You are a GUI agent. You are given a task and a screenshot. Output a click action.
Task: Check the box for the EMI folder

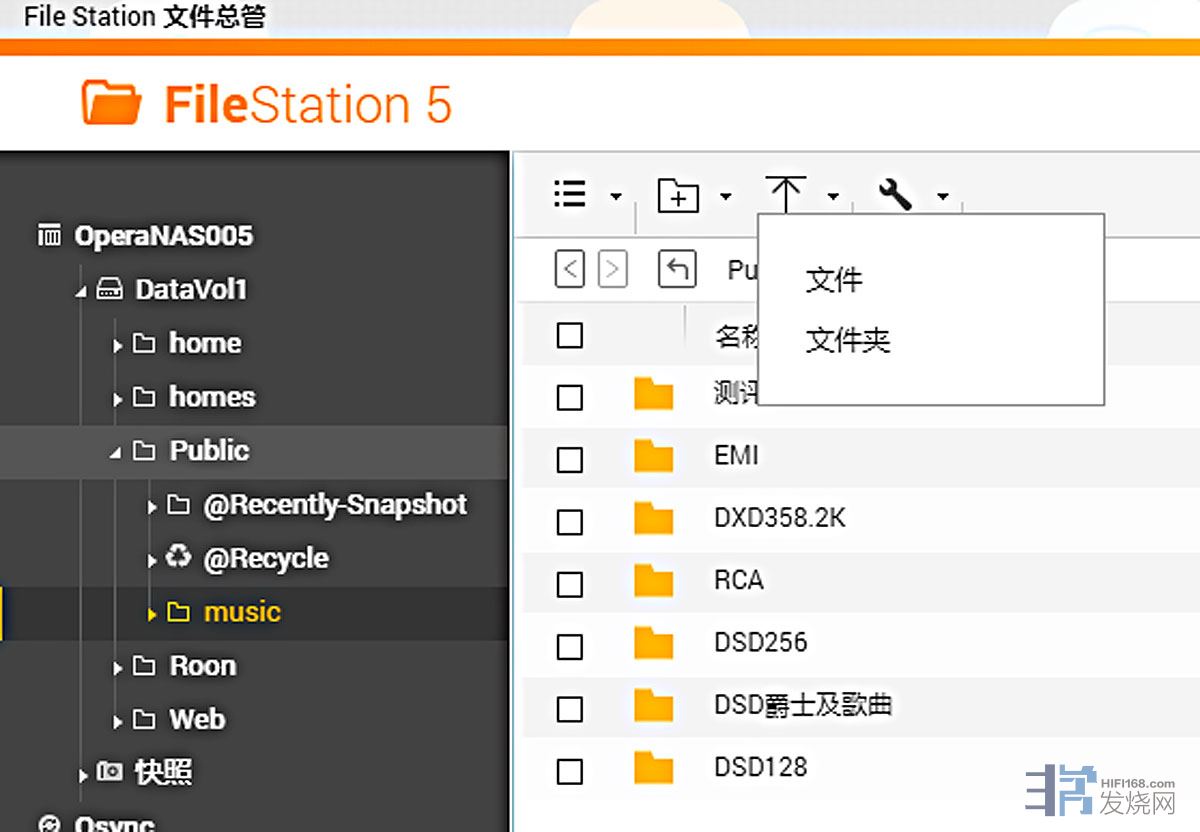(570, 459)
